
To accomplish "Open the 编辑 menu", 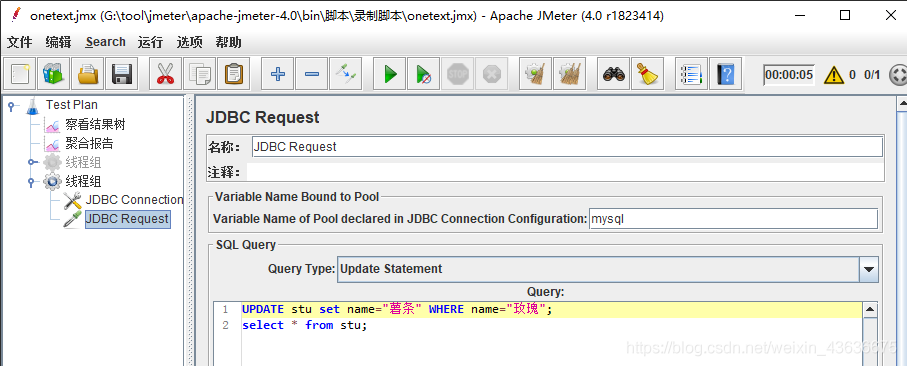I will click(x=58, y=42).
